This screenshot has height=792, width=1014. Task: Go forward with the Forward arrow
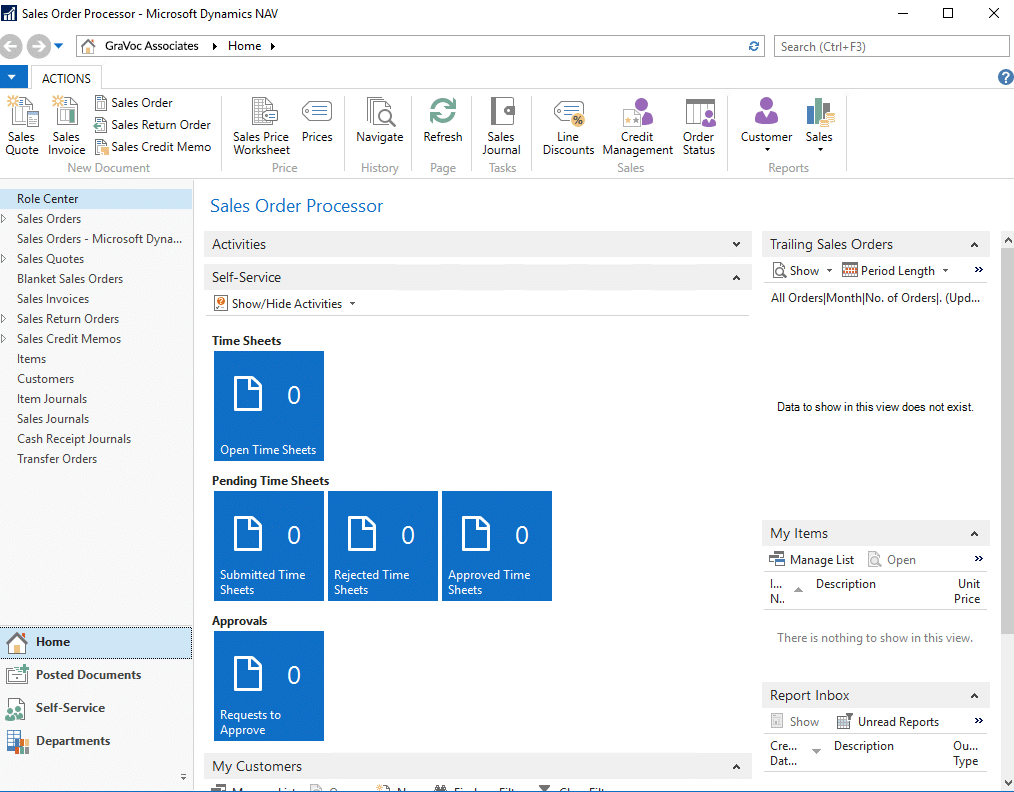pos(39,46)
